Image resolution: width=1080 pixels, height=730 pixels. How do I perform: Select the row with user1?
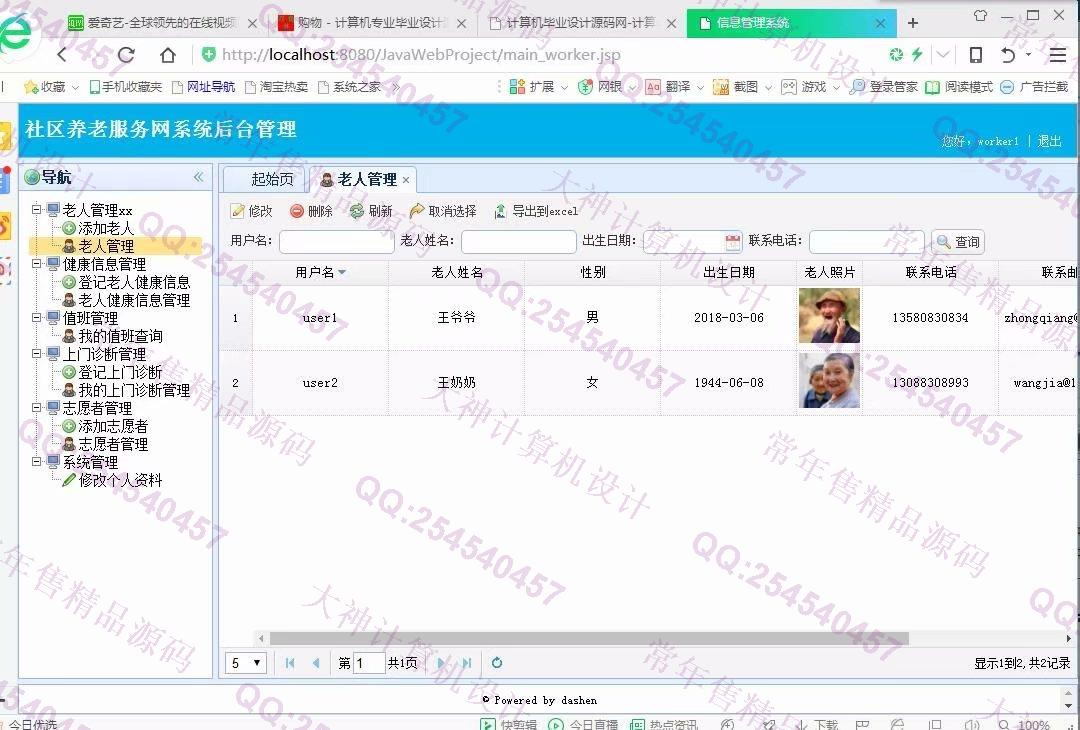click(647, 317)
